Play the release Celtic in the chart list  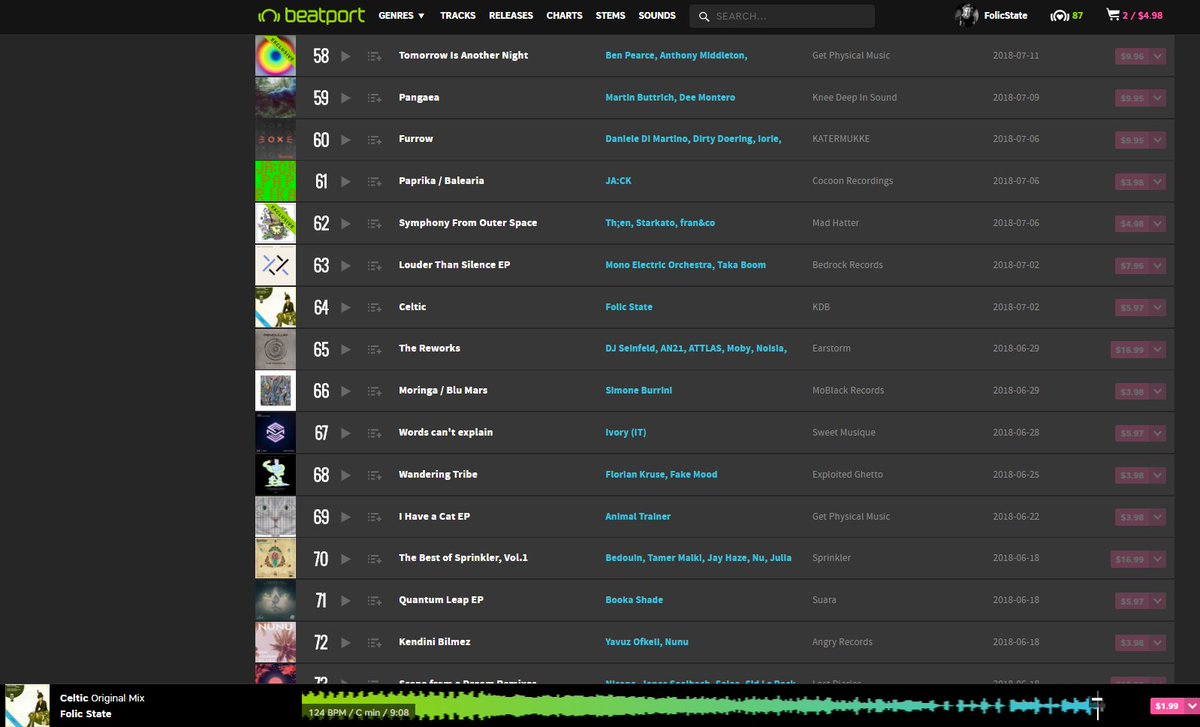[346, 308]
